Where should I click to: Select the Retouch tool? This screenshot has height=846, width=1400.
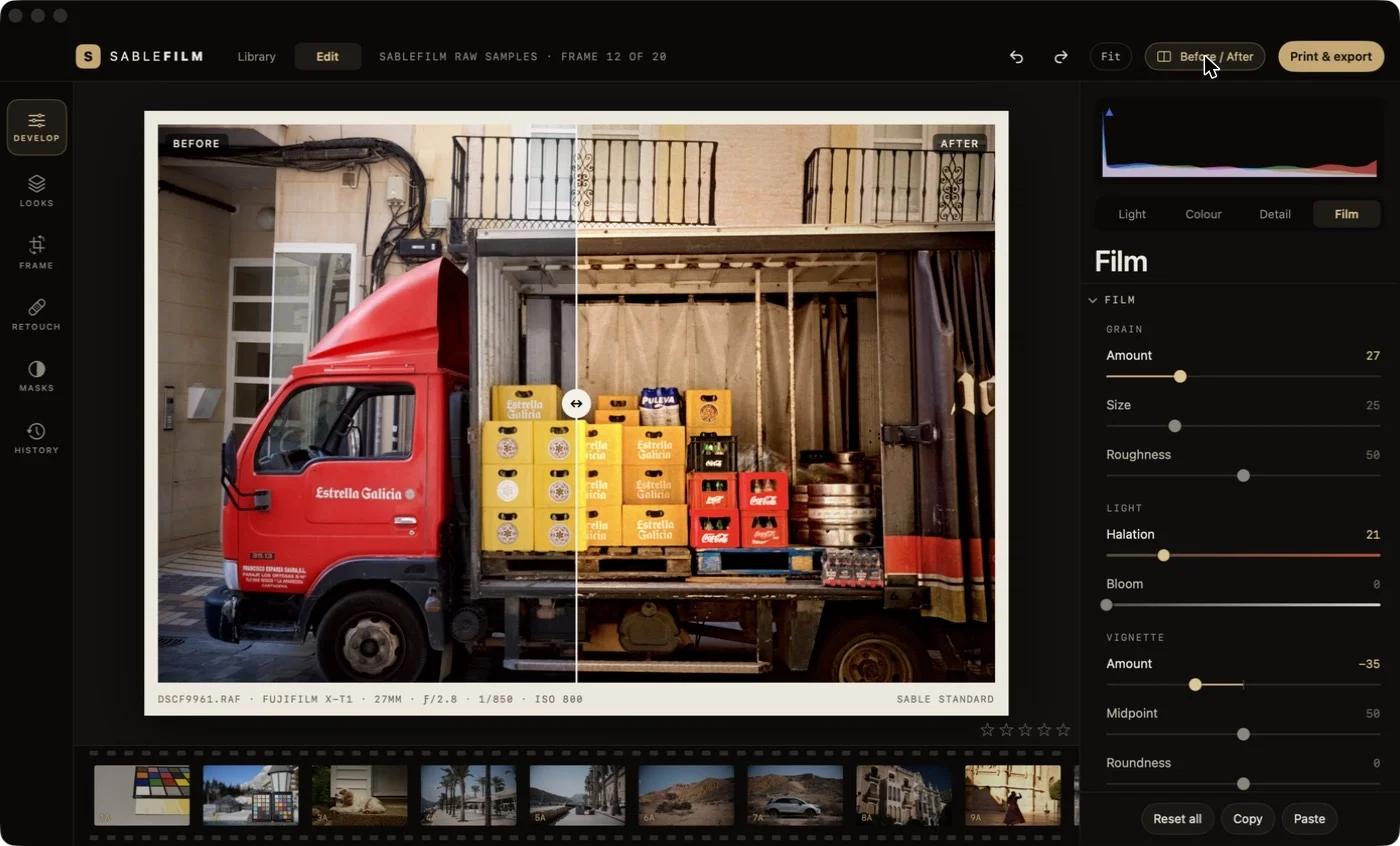[x=37, y=314]
